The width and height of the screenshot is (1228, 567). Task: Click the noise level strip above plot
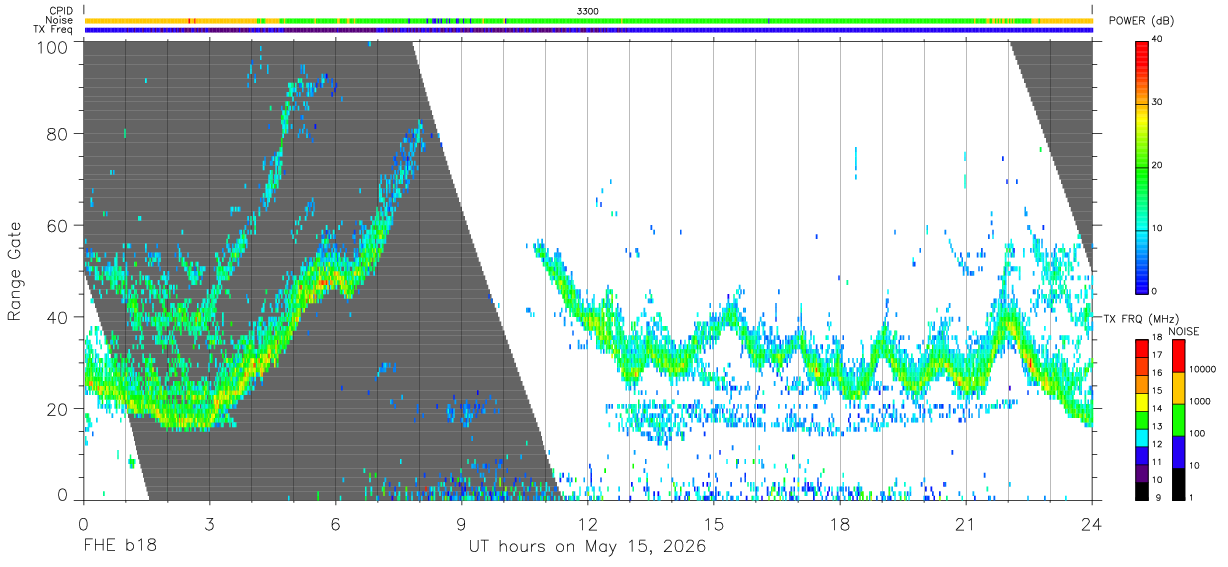point(588,20)
